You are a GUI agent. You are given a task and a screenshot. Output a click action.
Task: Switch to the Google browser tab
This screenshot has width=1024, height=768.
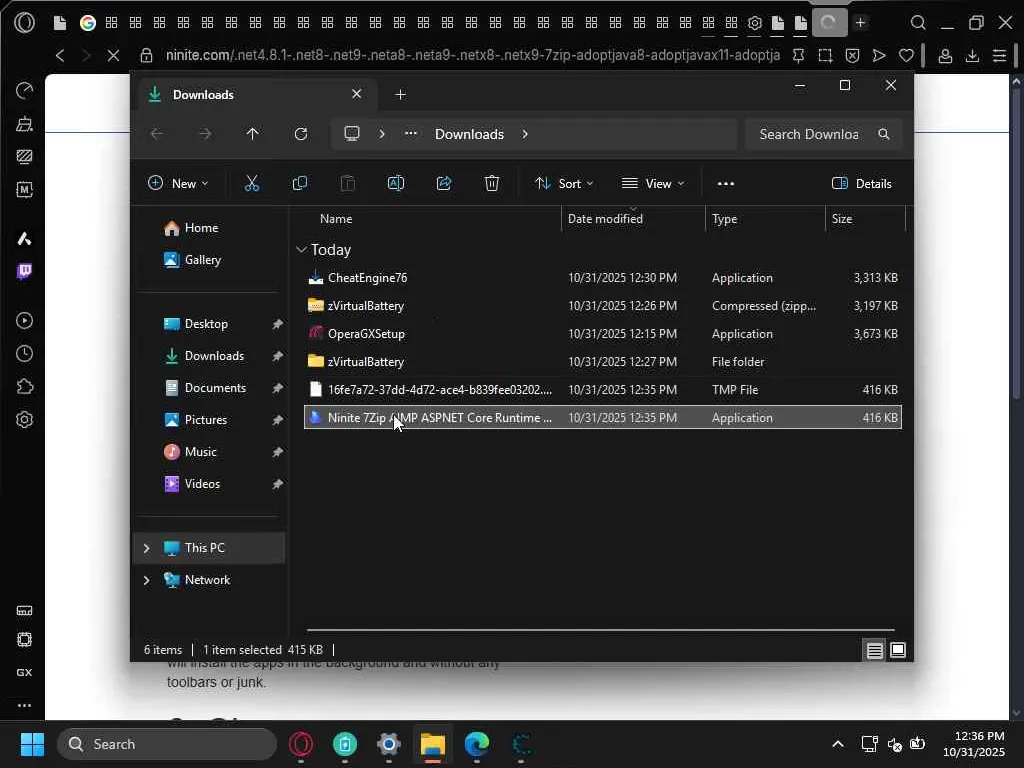tap(88, 23)
